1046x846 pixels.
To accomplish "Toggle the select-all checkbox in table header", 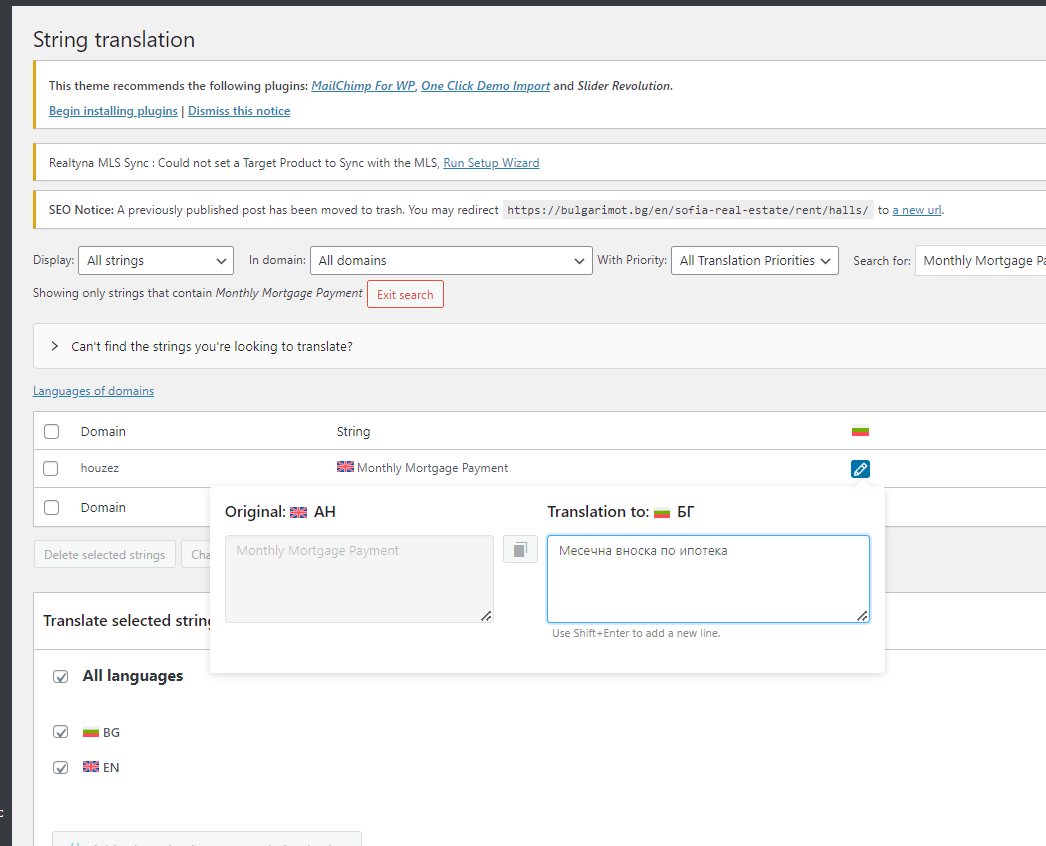I will [x=52, y=432].
